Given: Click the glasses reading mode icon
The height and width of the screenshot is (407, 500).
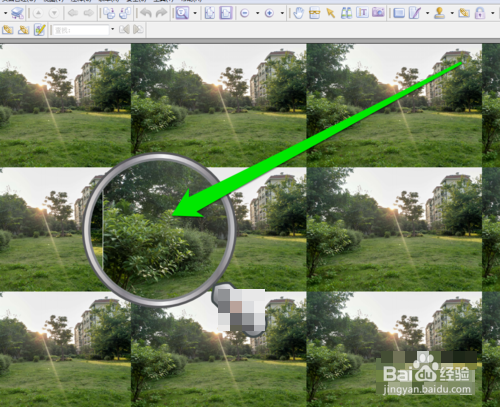Looking at the screenshot, I should pyautogui.click(x=314, y=13).
